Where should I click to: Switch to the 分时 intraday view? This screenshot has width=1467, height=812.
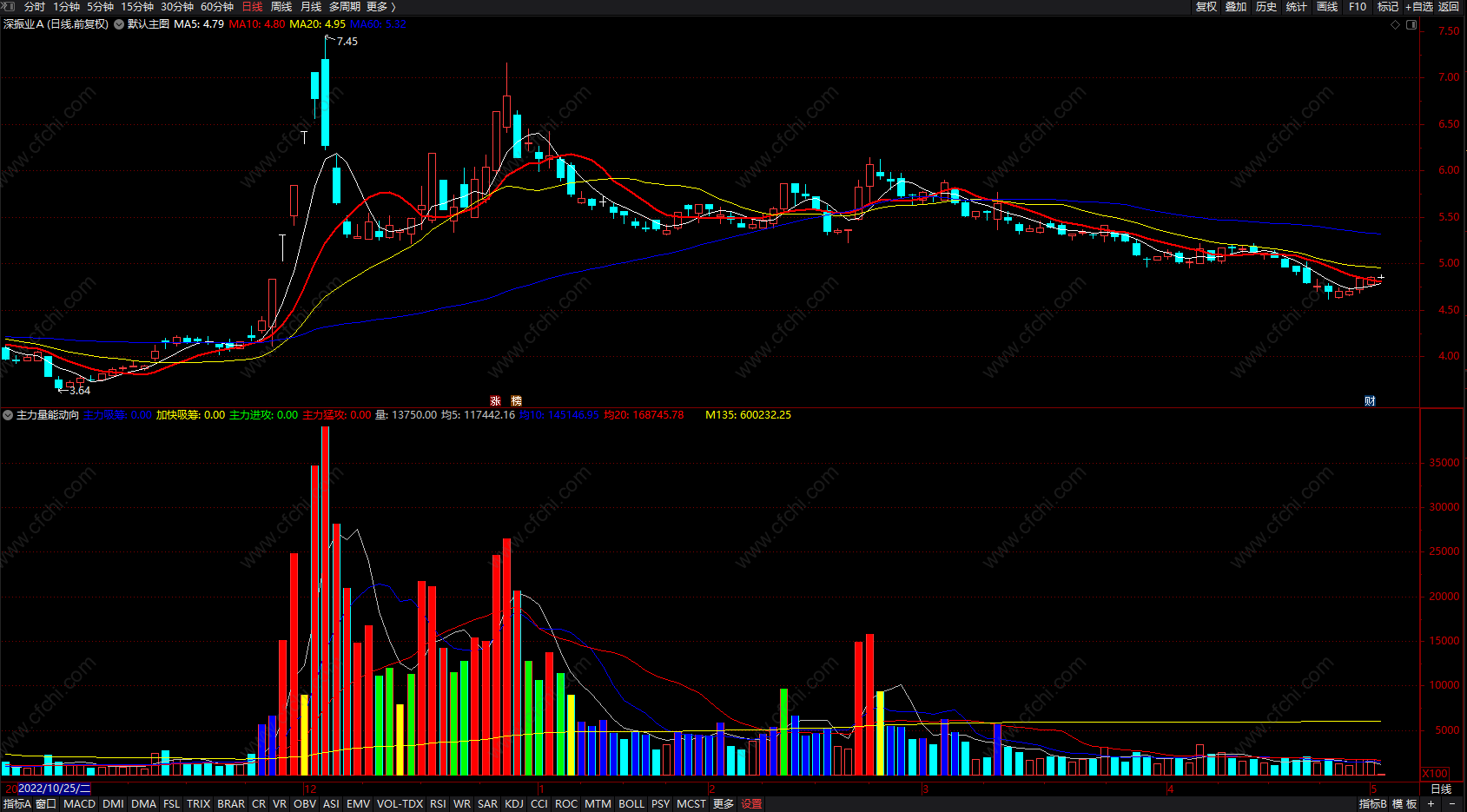[35, 7]
